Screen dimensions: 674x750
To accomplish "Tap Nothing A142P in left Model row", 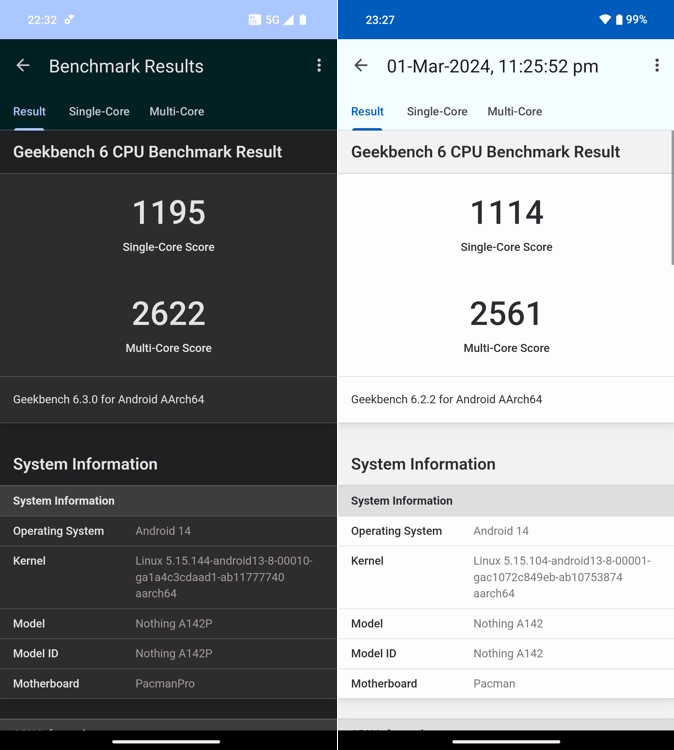I will pyautogui.click(x=174, y=624).
